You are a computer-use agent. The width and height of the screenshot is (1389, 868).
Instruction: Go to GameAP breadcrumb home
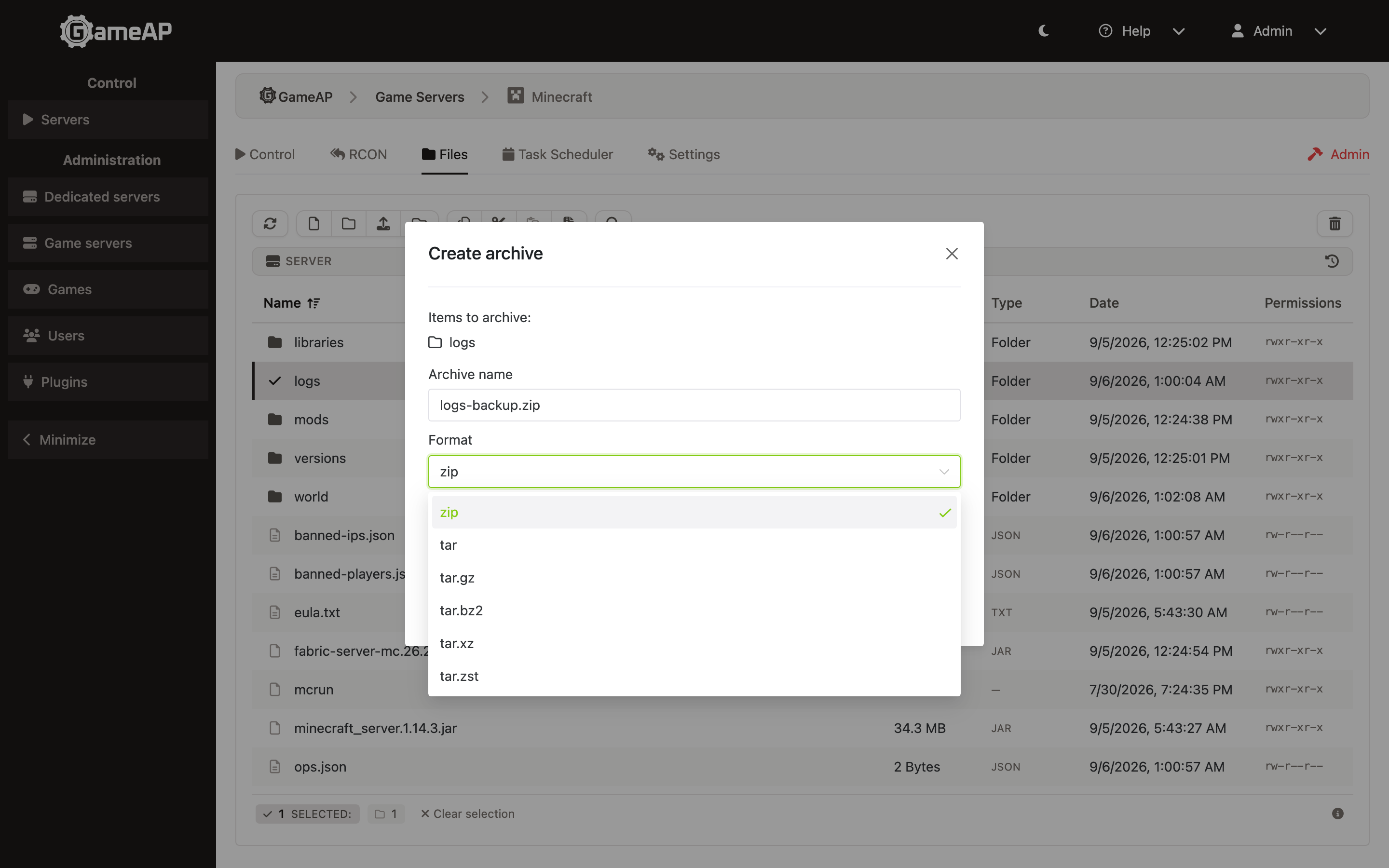(x=296, y=96)
